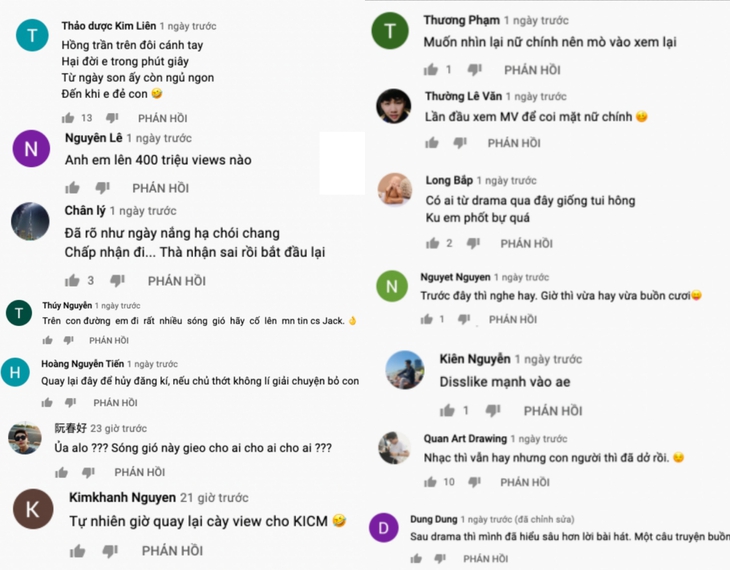Click PHẢN HỒI under Kiên Nguyễn's comment
This screenshot has width=730, height=570.
(553, 410)
